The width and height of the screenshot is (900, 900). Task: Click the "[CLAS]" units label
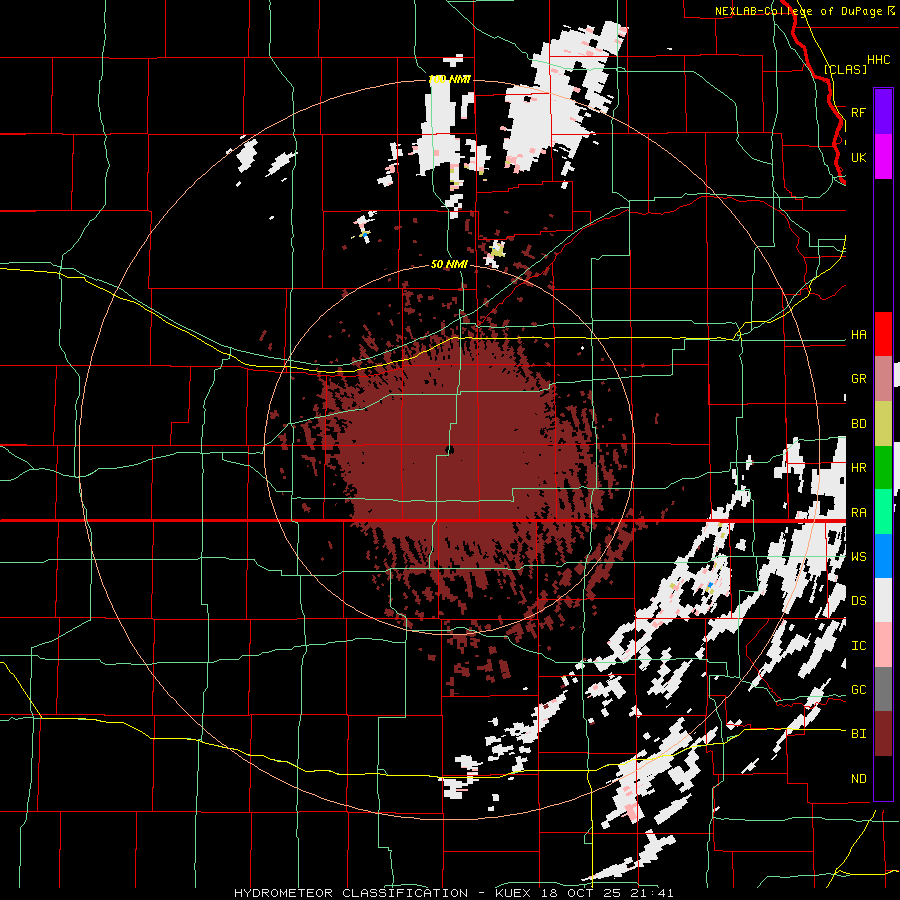[845, 69]
